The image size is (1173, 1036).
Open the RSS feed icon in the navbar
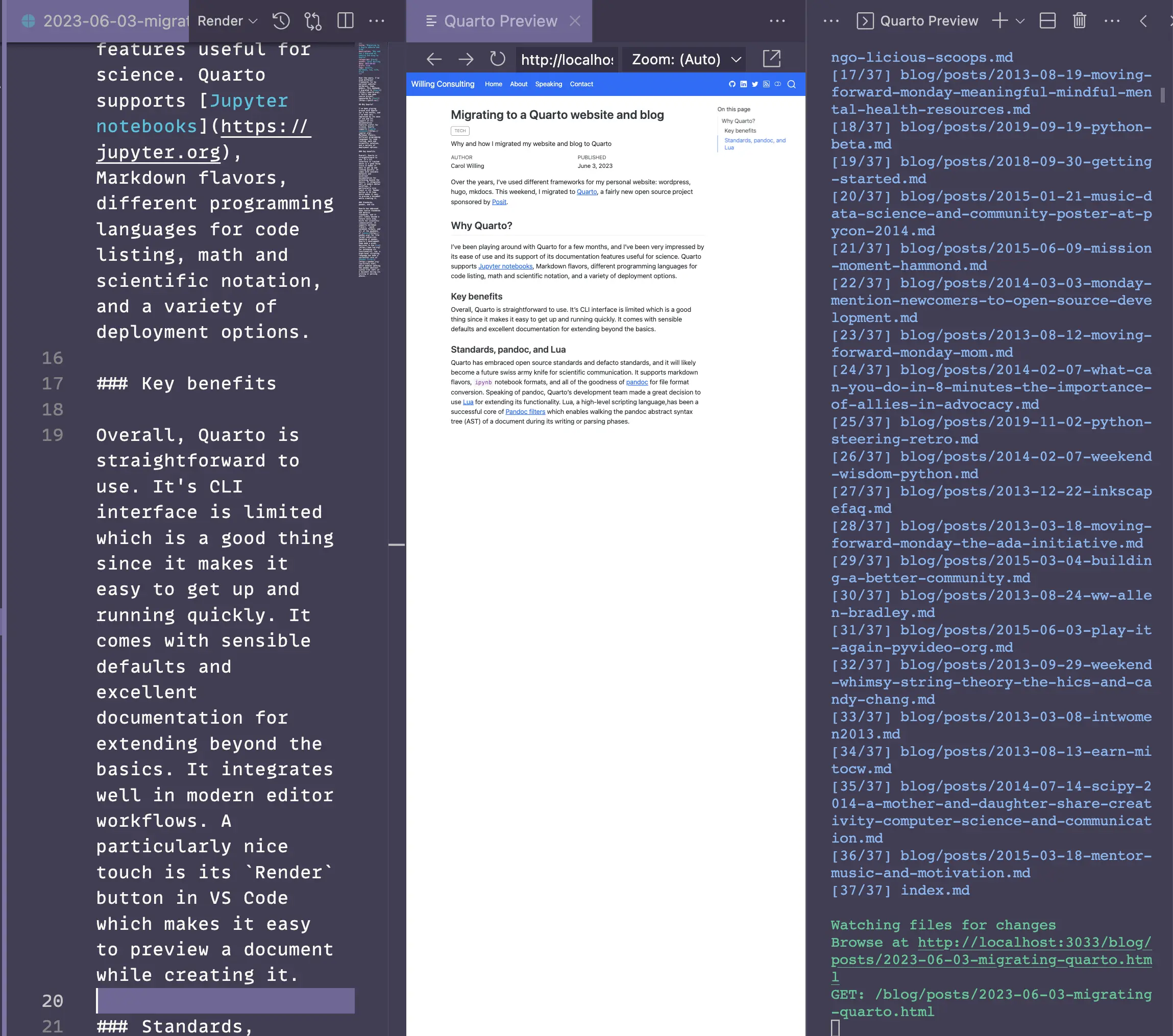(x=766, y=84)
